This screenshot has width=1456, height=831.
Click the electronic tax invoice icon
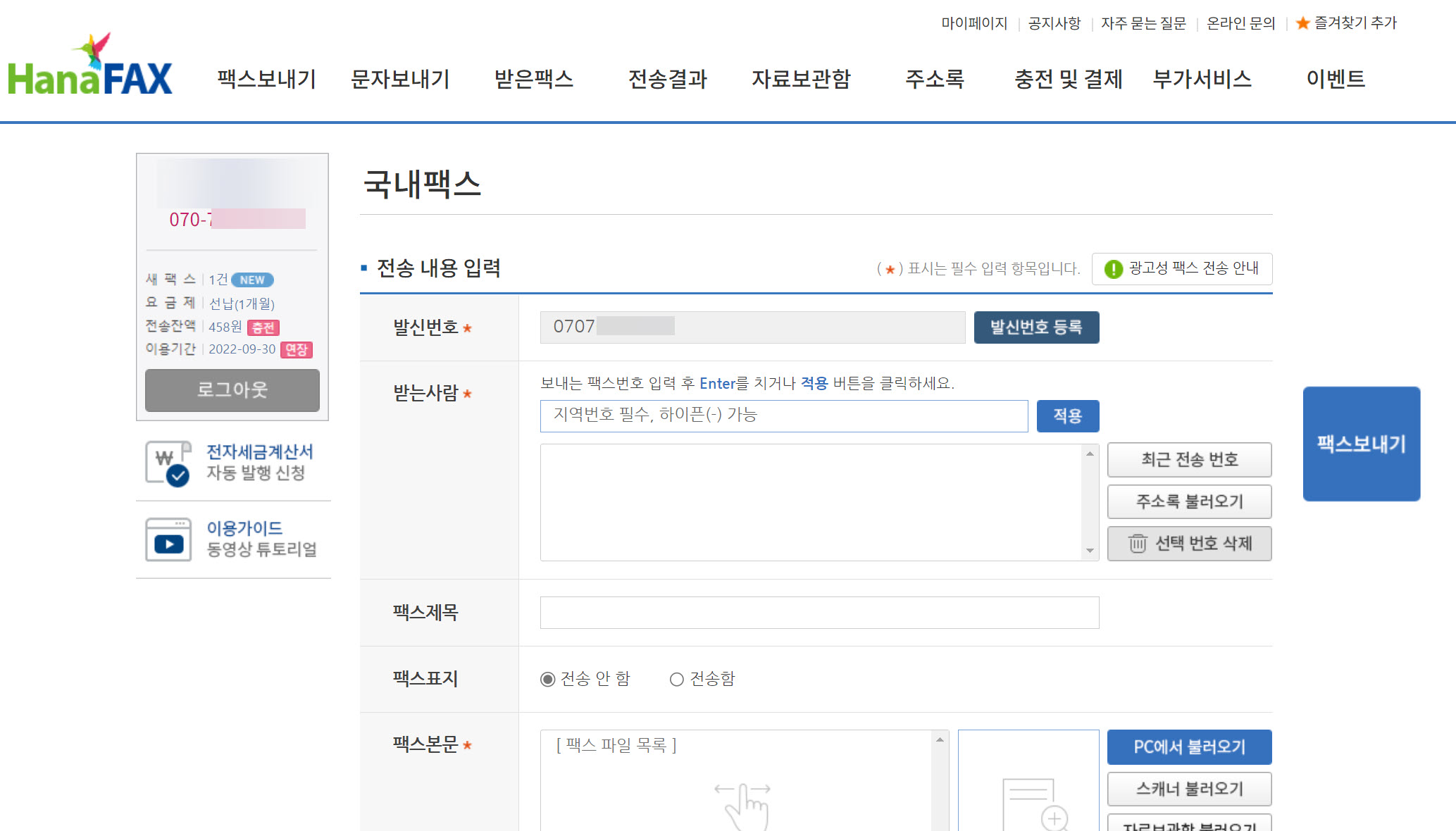click(168, 463)
